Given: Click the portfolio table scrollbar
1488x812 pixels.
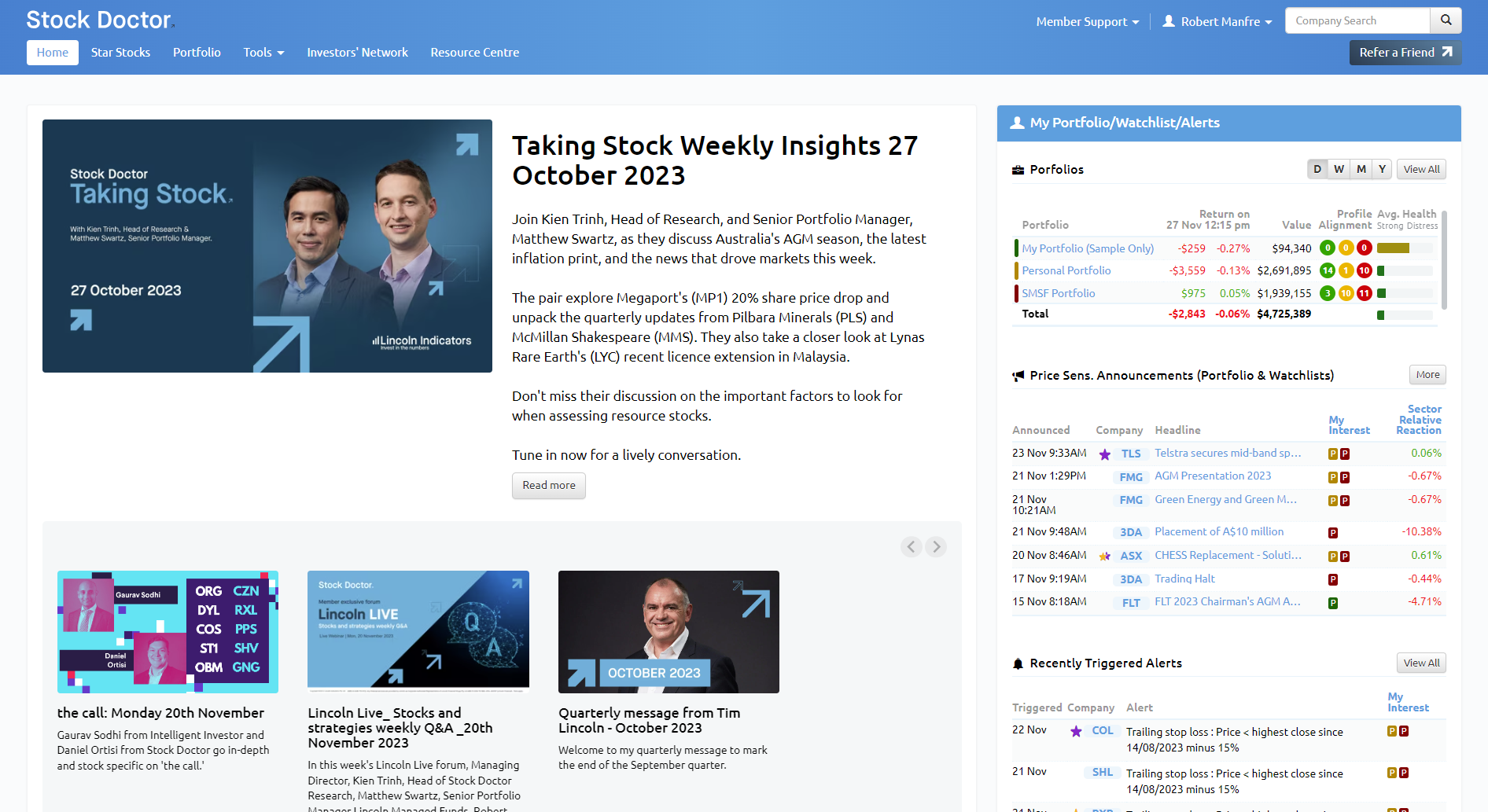Looking at the screenshot, I should [1444, 259].
